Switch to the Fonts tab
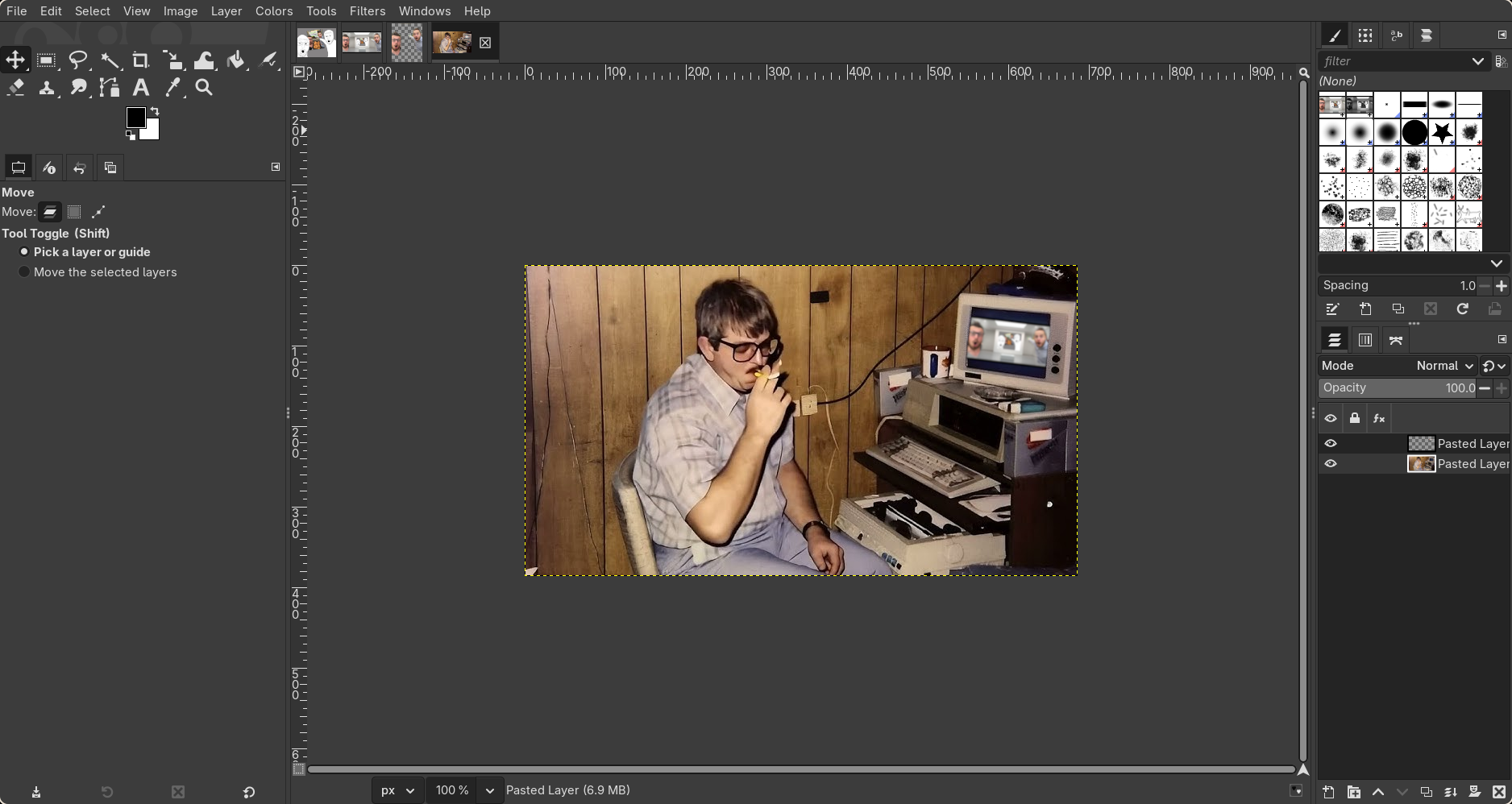 1396,35
